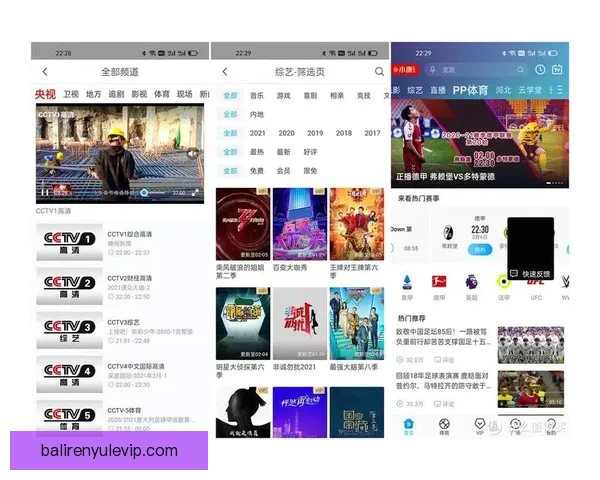Filter variety shows by 喜剧
The image size is (600, 480).
tap(310, 96)
